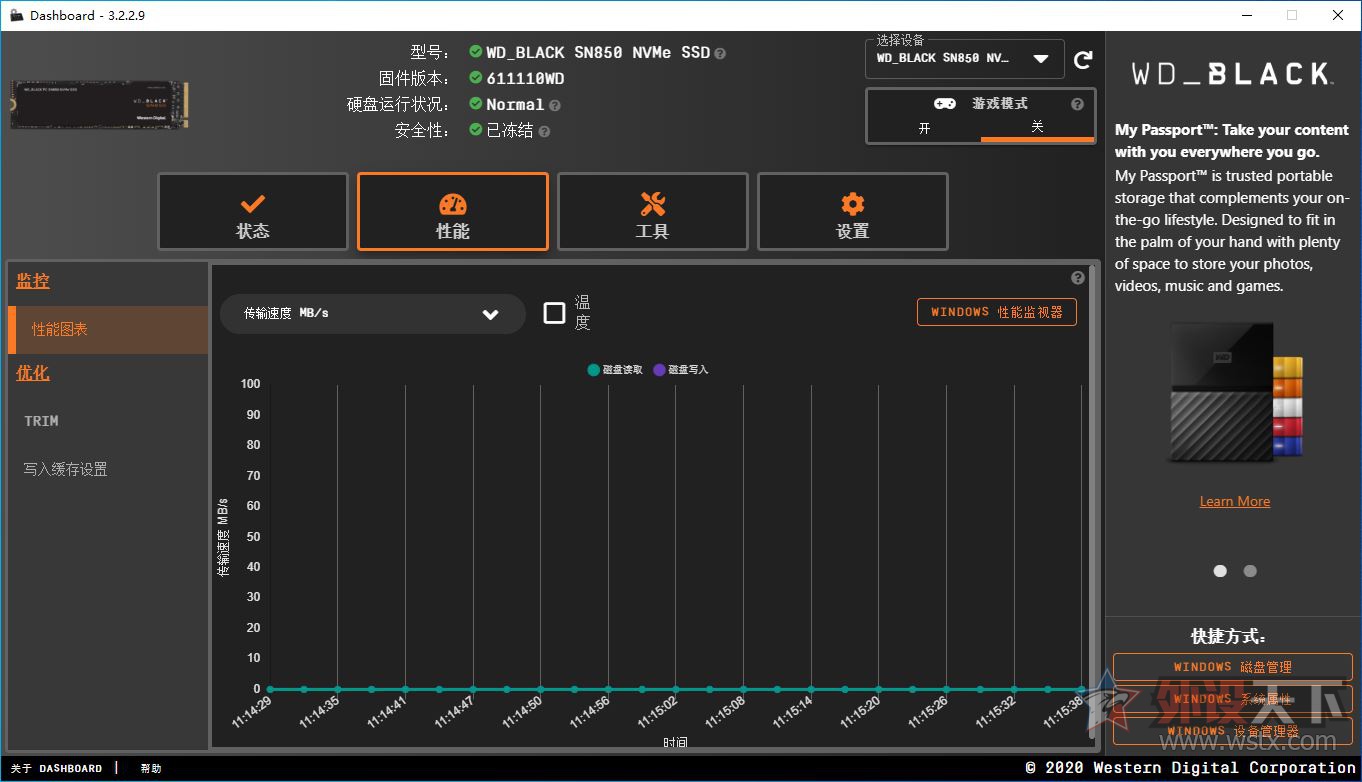Select the 状态 checkmark section
1362x782 pixels.
tap(252, 211)
